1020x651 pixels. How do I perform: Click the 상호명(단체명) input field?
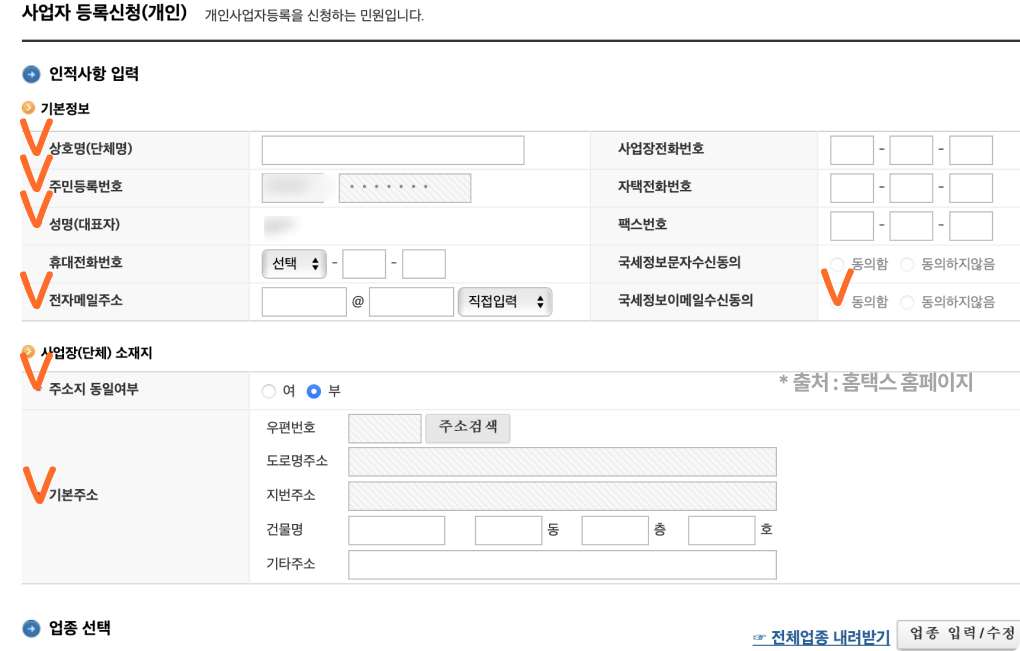pos(392,149)
